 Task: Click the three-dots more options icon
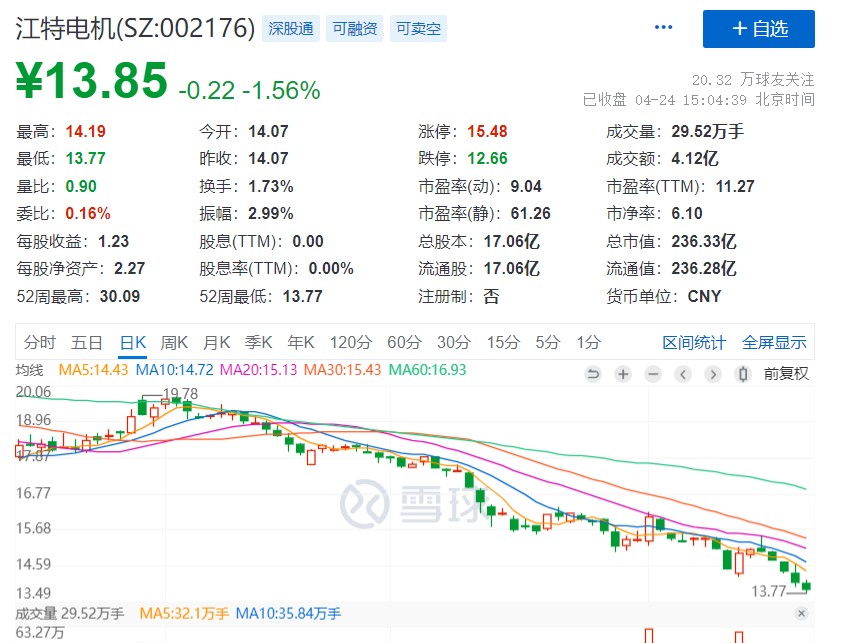click(x=663, y=27)
